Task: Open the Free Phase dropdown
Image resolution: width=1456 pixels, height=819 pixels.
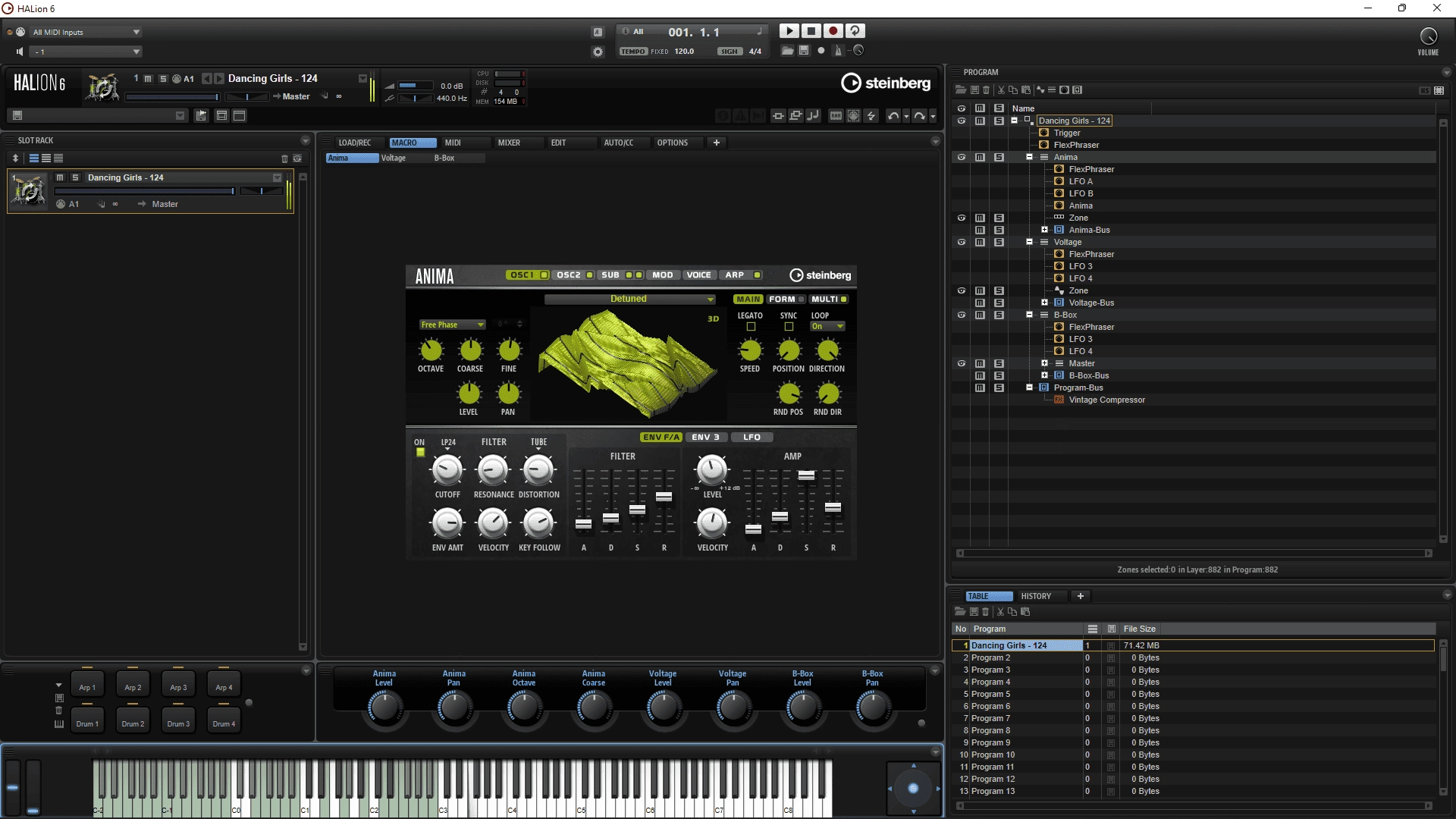Action: [x=453, y=325]
